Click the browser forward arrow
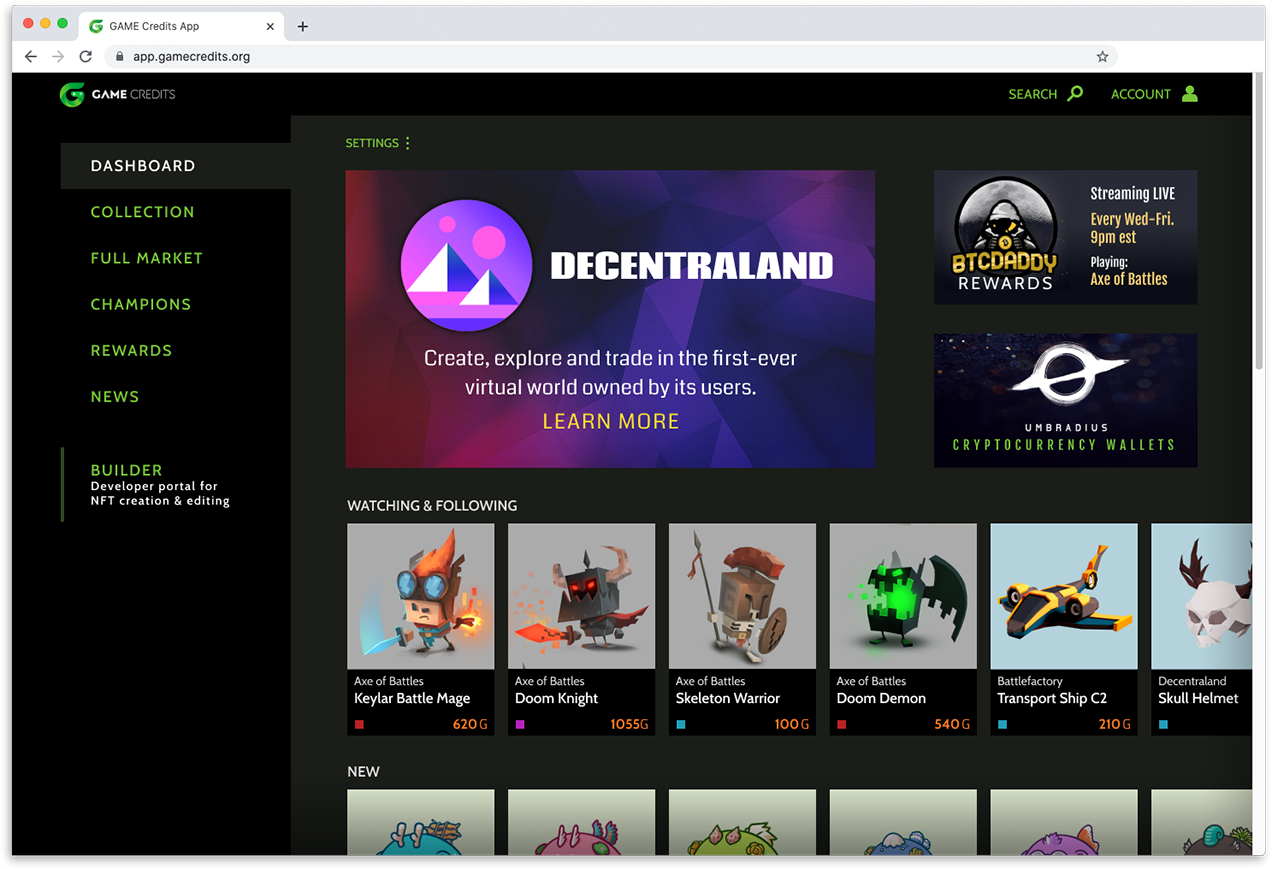The height and width of the screenshot is (869, 1272). click(x=58, y=57)
